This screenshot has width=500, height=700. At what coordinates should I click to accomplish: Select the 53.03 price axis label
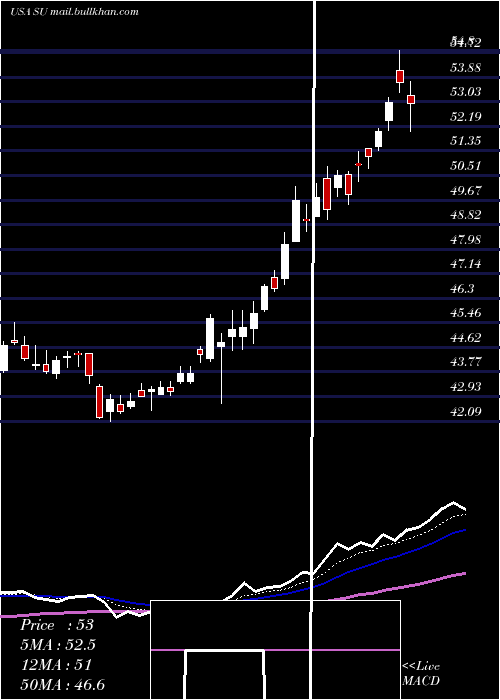pyautogui.click(x=466, y=92)
